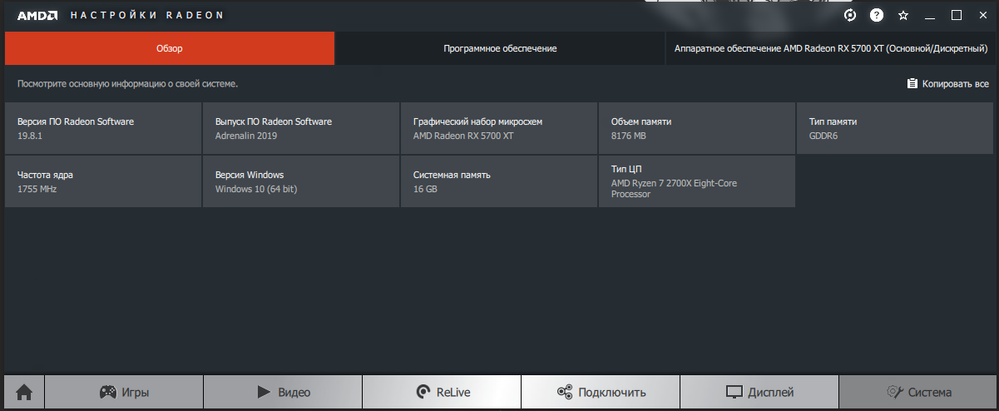This screenshot has height=411, width=999.
Task: Select the Системная память 16 GB tile
Action: 499,182
